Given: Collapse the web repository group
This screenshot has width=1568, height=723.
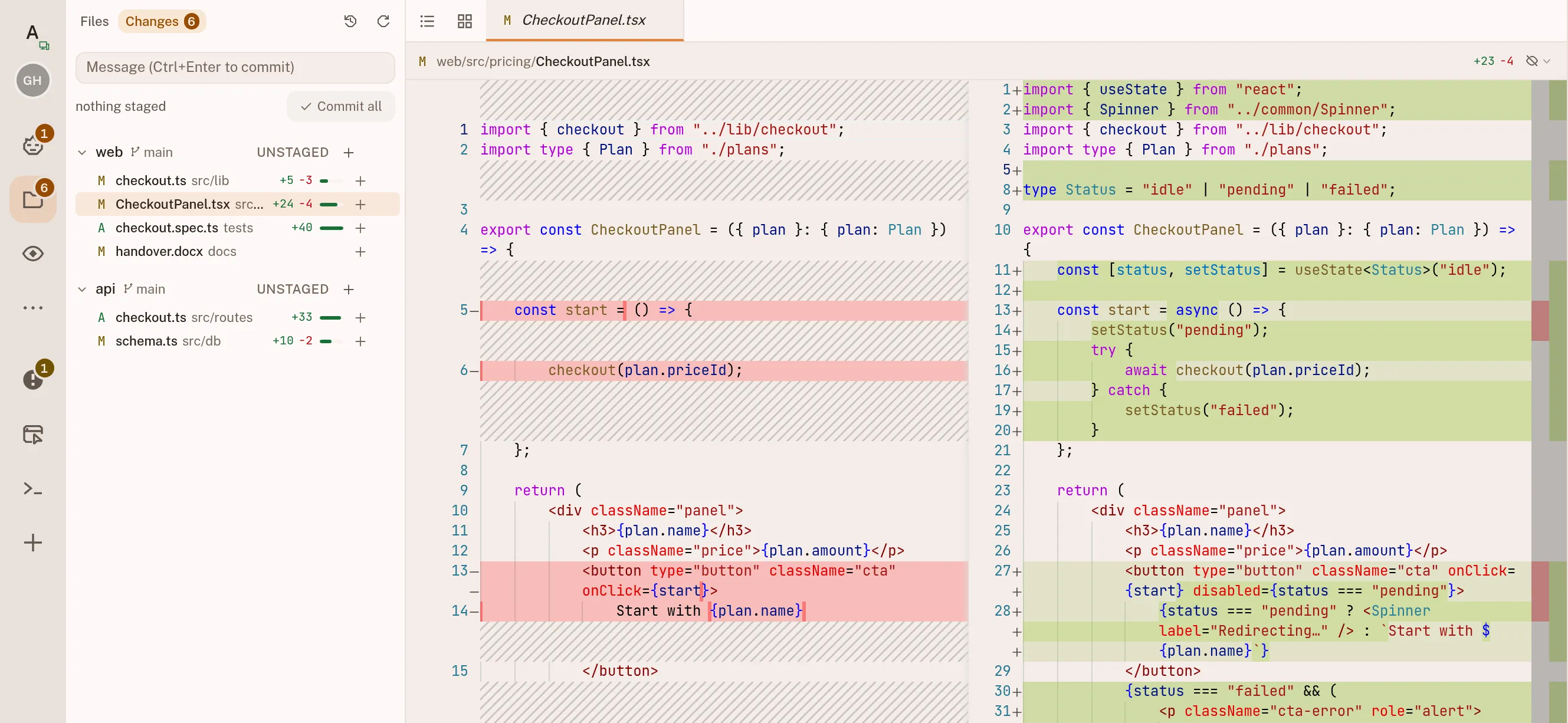Looking at the screenshot, I should pos(82,152).
